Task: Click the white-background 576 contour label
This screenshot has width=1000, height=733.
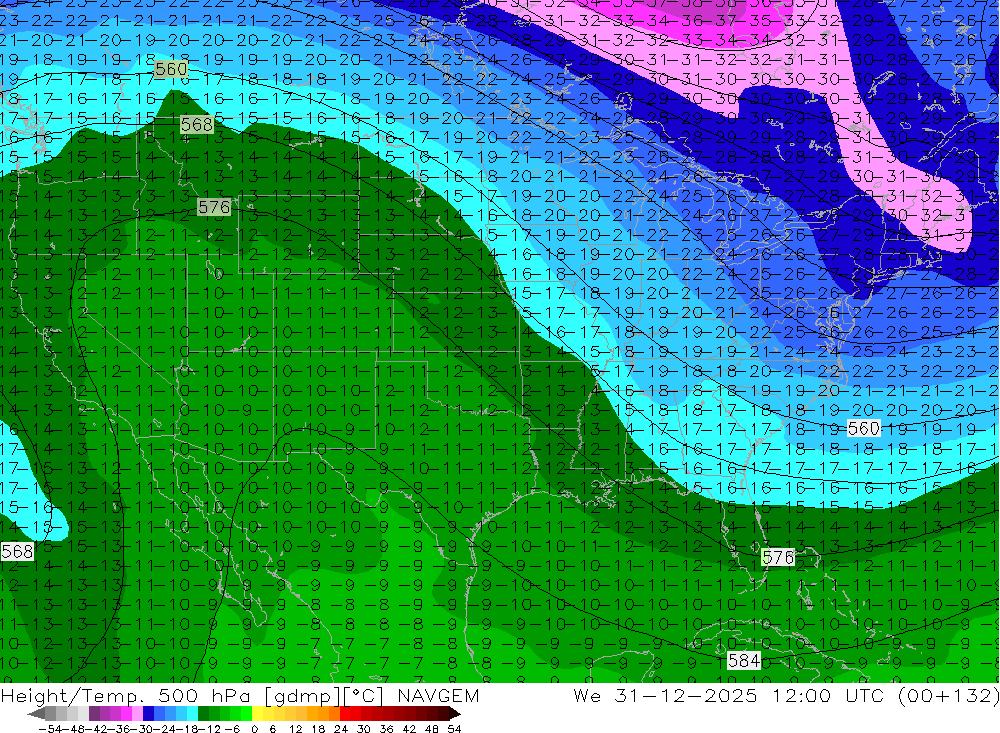Action: coord(778,558)
